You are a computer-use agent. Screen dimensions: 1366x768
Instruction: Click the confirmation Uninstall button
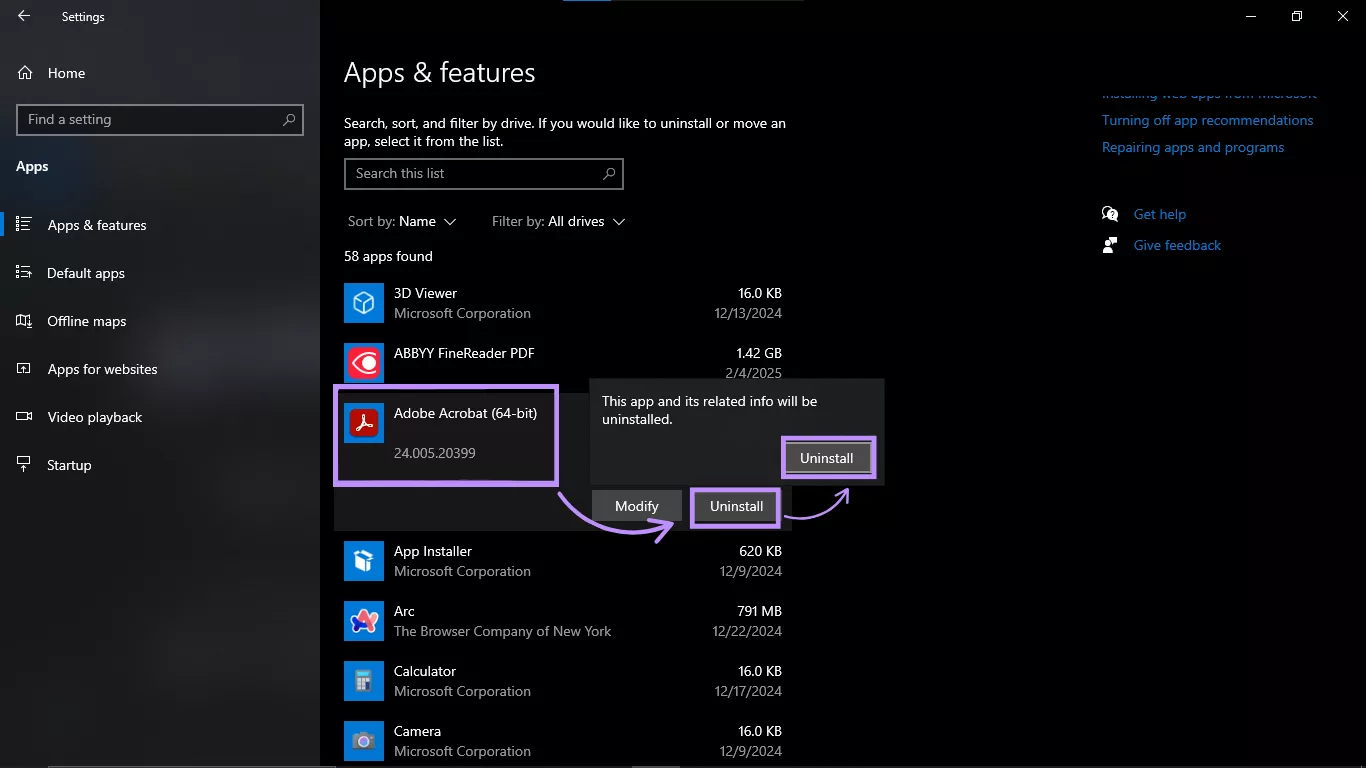click(827, 457)
